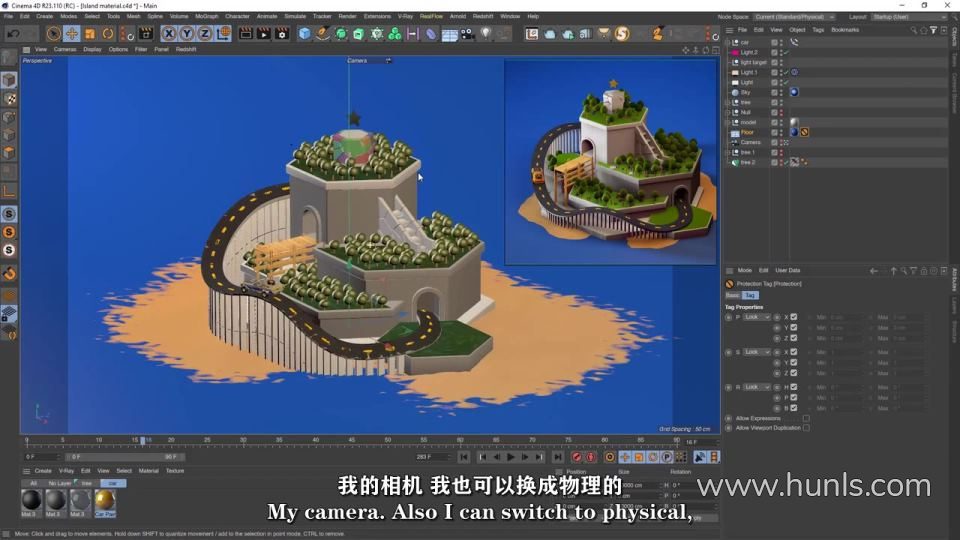Toggle Sky object layer checkbox
960x540 pixels.
coord(774,92)
